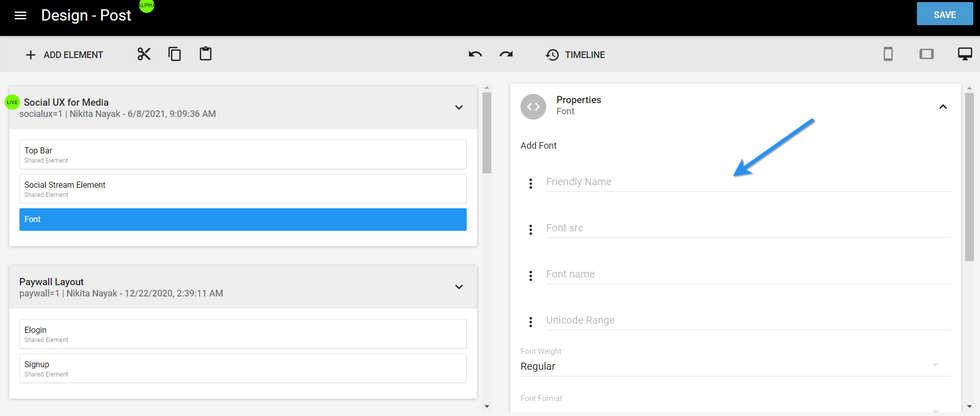The width and height of the screenshot is (980, 416).
Task: Click Add Element button
Action: (64, 55)
